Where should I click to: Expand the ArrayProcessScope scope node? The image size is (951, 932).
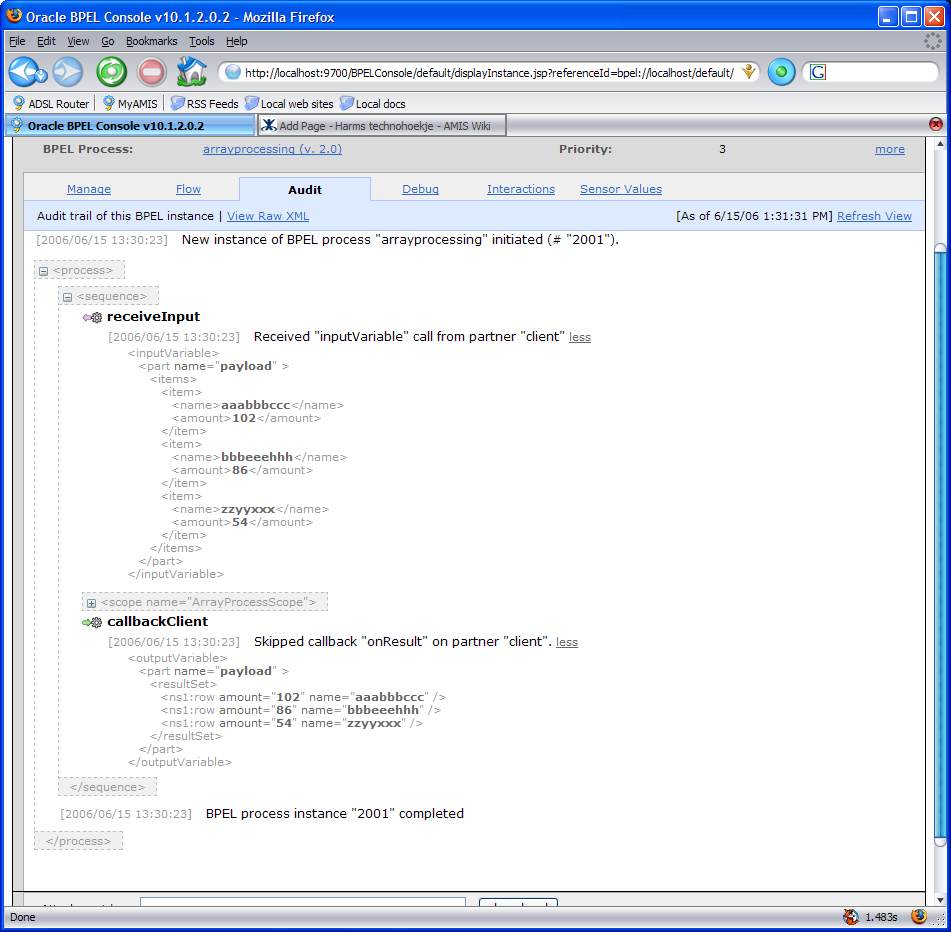click(91, 603)
